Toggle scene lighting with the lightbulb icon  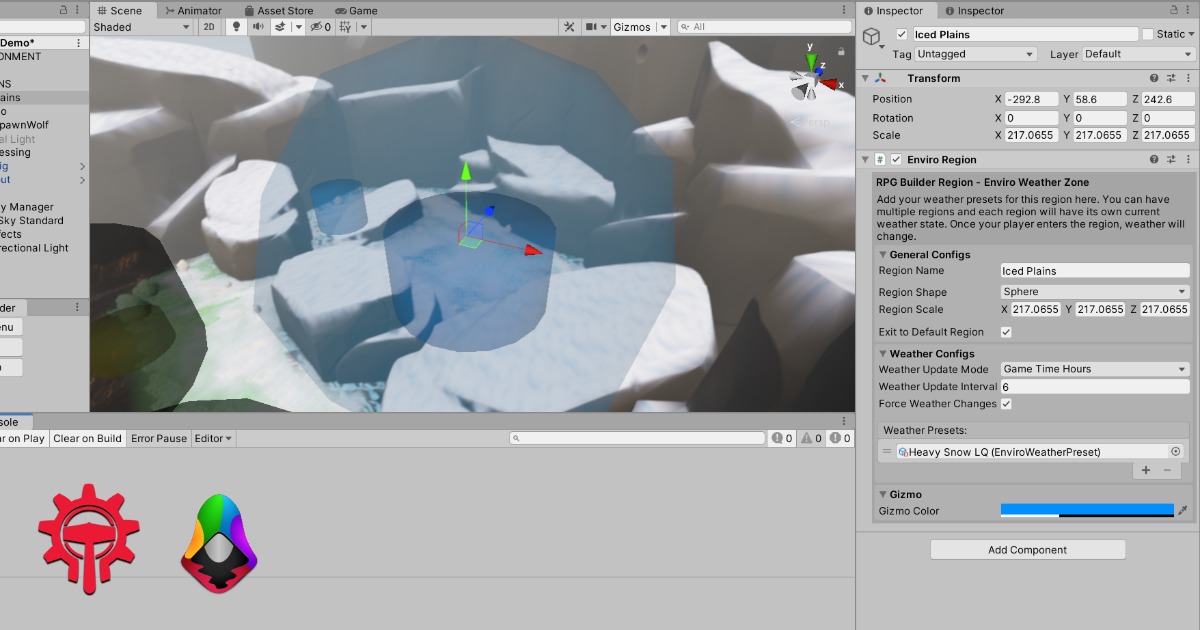tap(236, 27)
